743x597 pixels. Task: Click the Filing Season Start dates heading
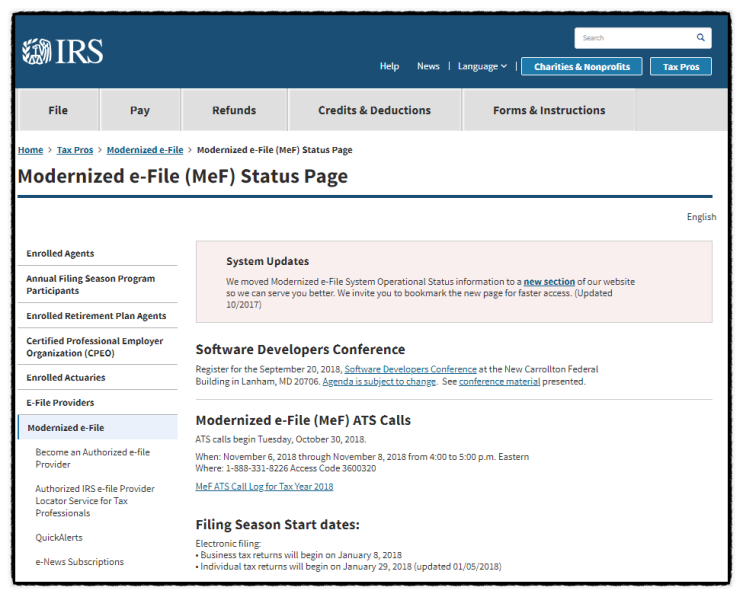click(x=278, y=525)
